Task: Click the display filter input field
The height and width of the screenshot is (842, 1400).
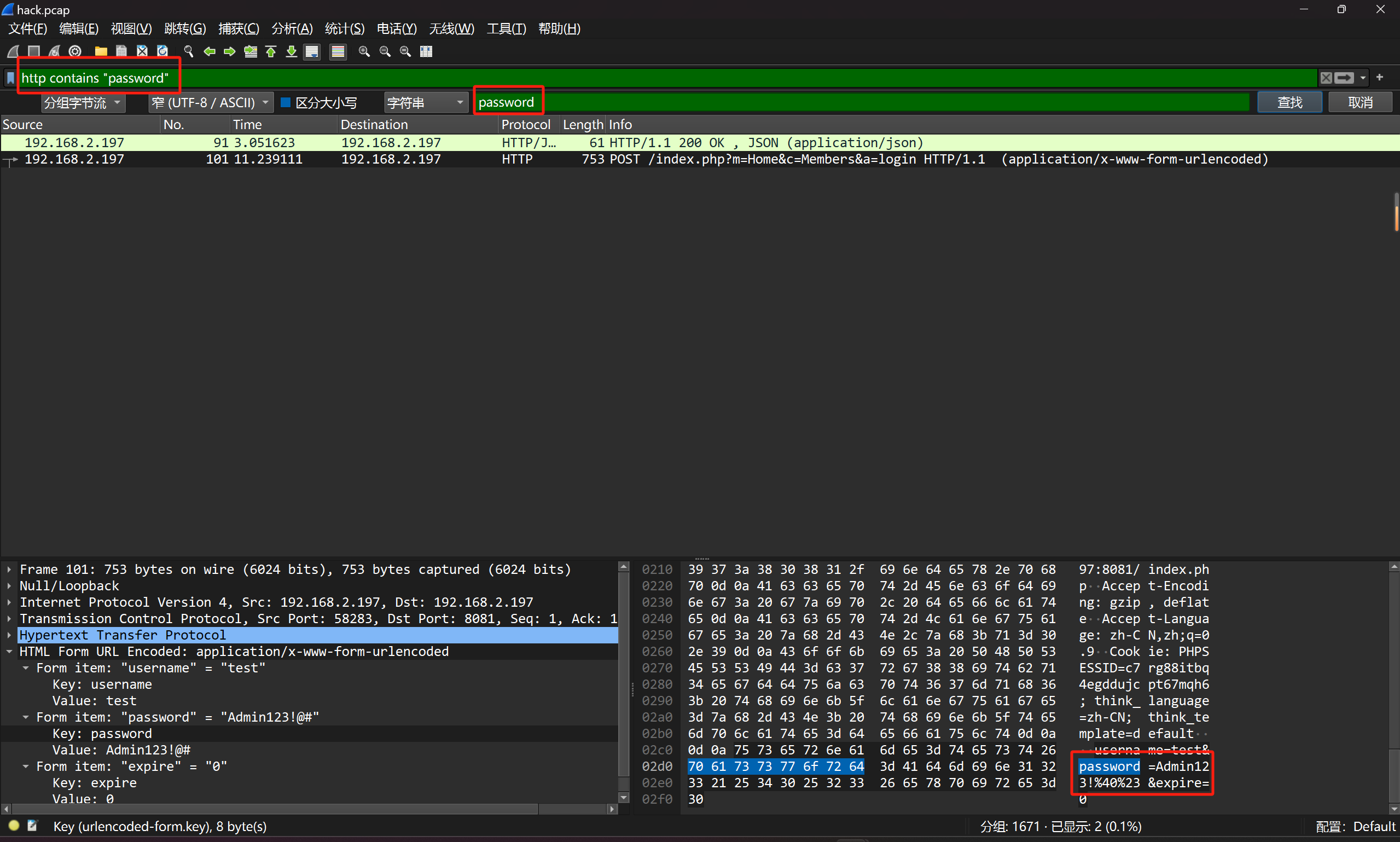Action: [668, 78]
